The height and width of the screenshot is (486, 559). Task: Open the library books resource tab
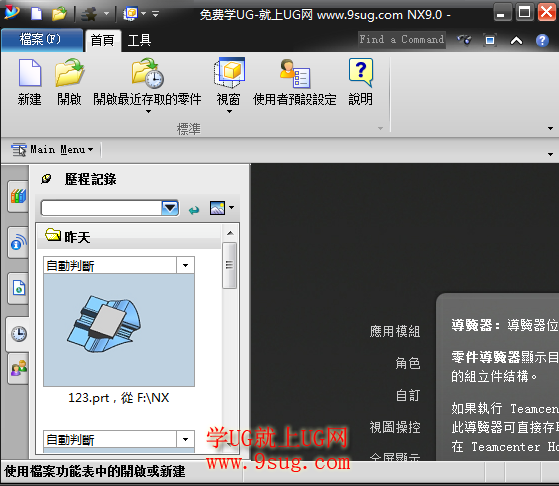tap(18, 196)
